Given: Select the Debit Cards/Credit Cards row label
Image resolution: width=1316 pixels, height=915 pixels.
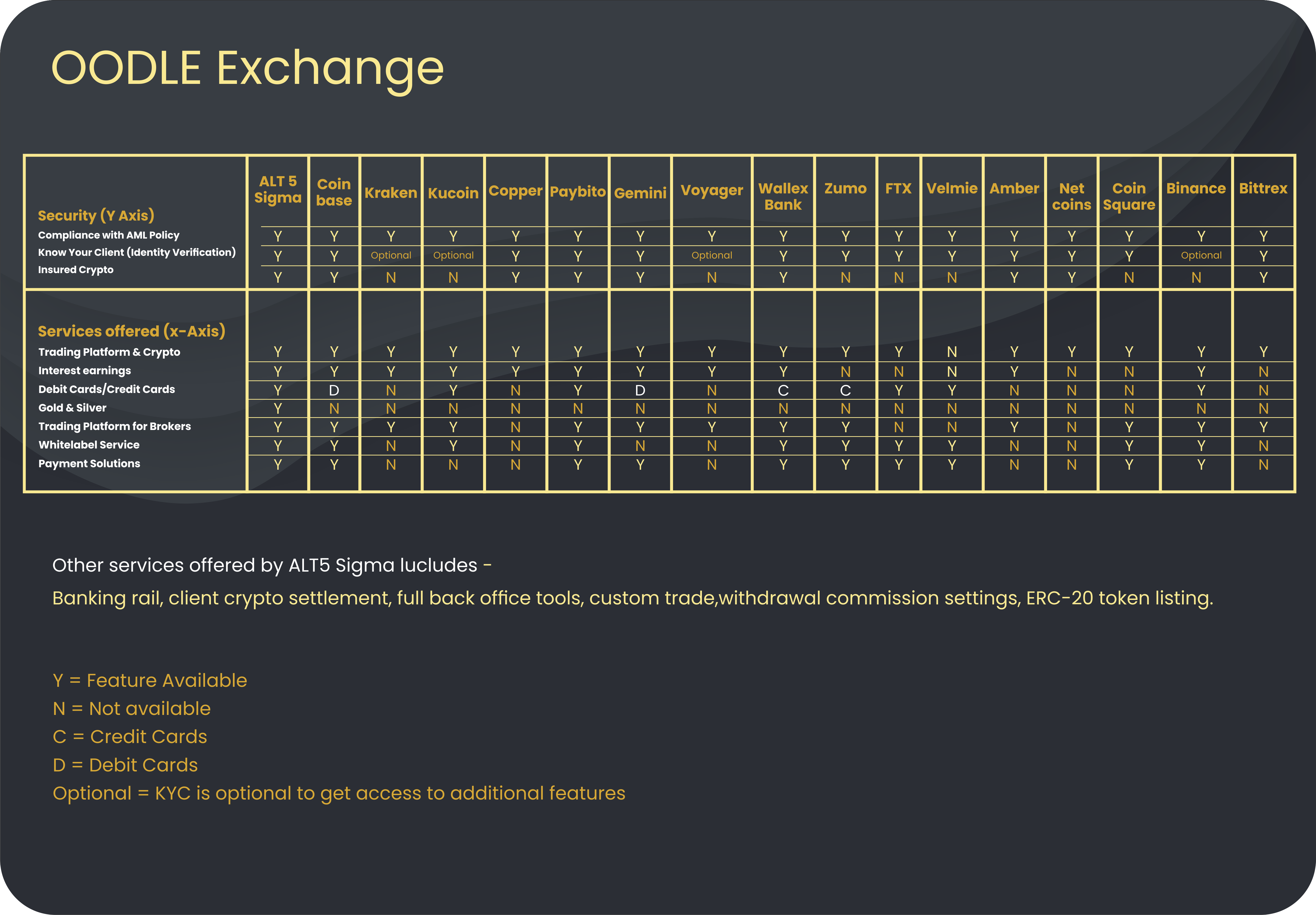Looking at the screenshot, I should pyautogui.click(x=106, y=389).
